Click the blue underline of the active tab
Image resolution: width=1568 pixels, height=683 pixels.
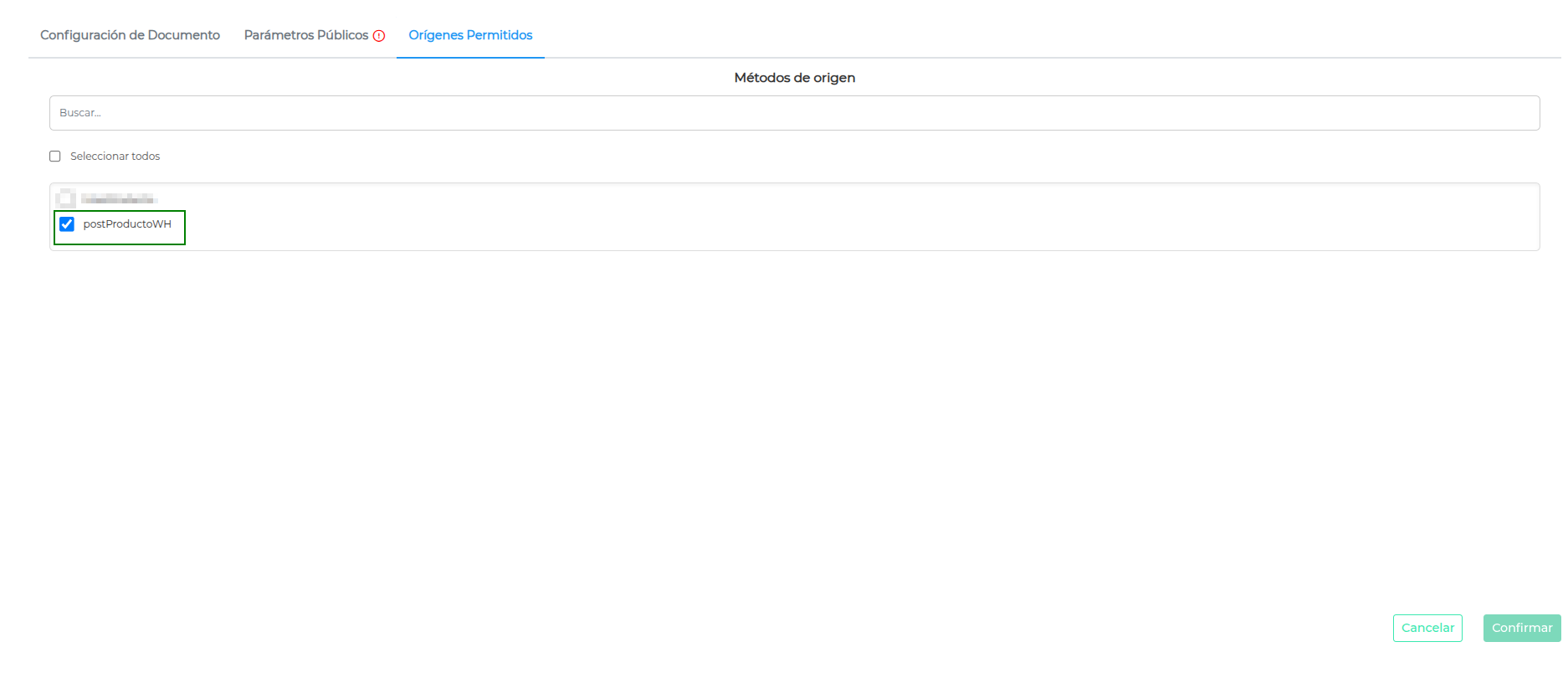pyautogui.click(x=470, y=58)
